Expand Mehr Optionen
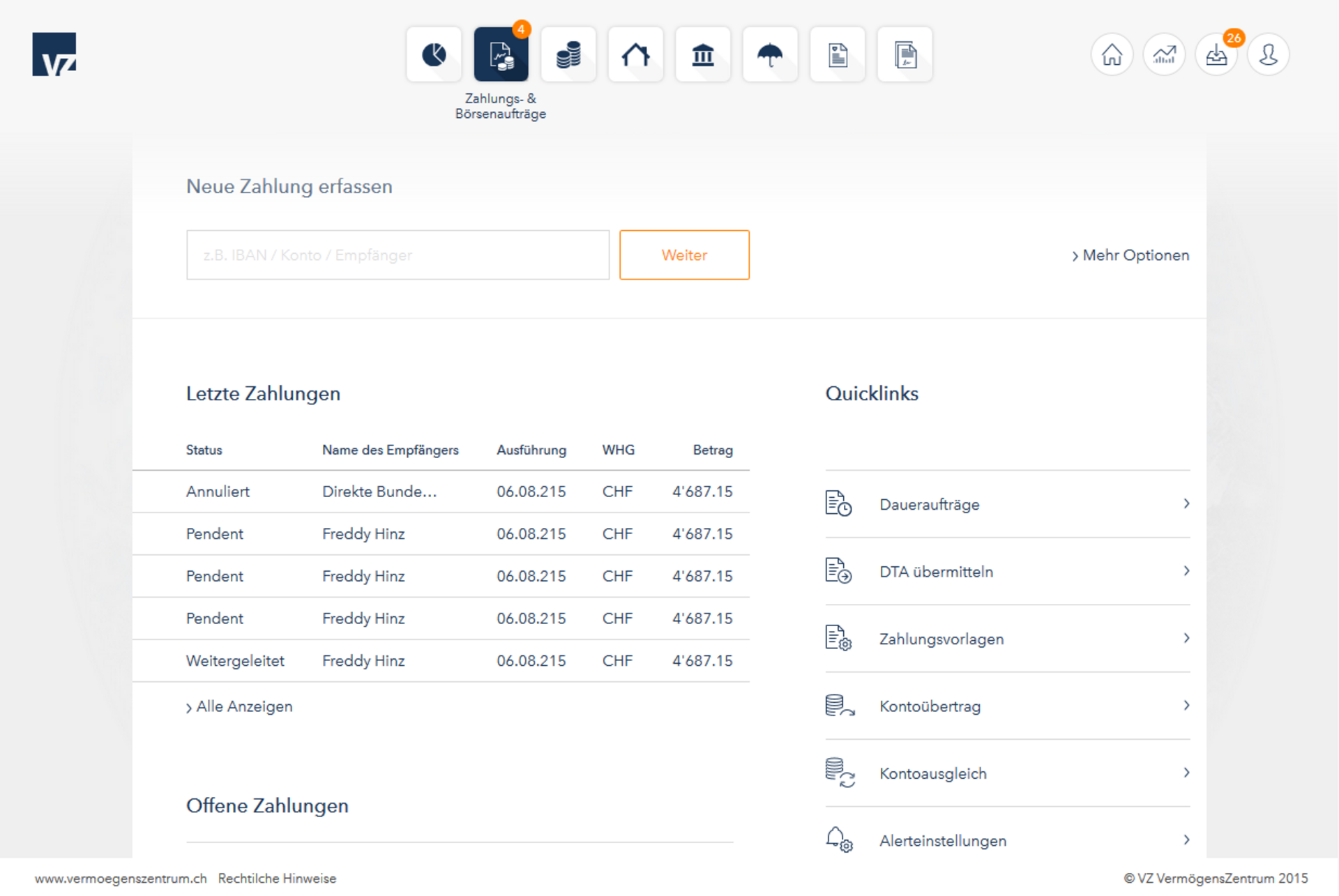 tap(1130, 255)
